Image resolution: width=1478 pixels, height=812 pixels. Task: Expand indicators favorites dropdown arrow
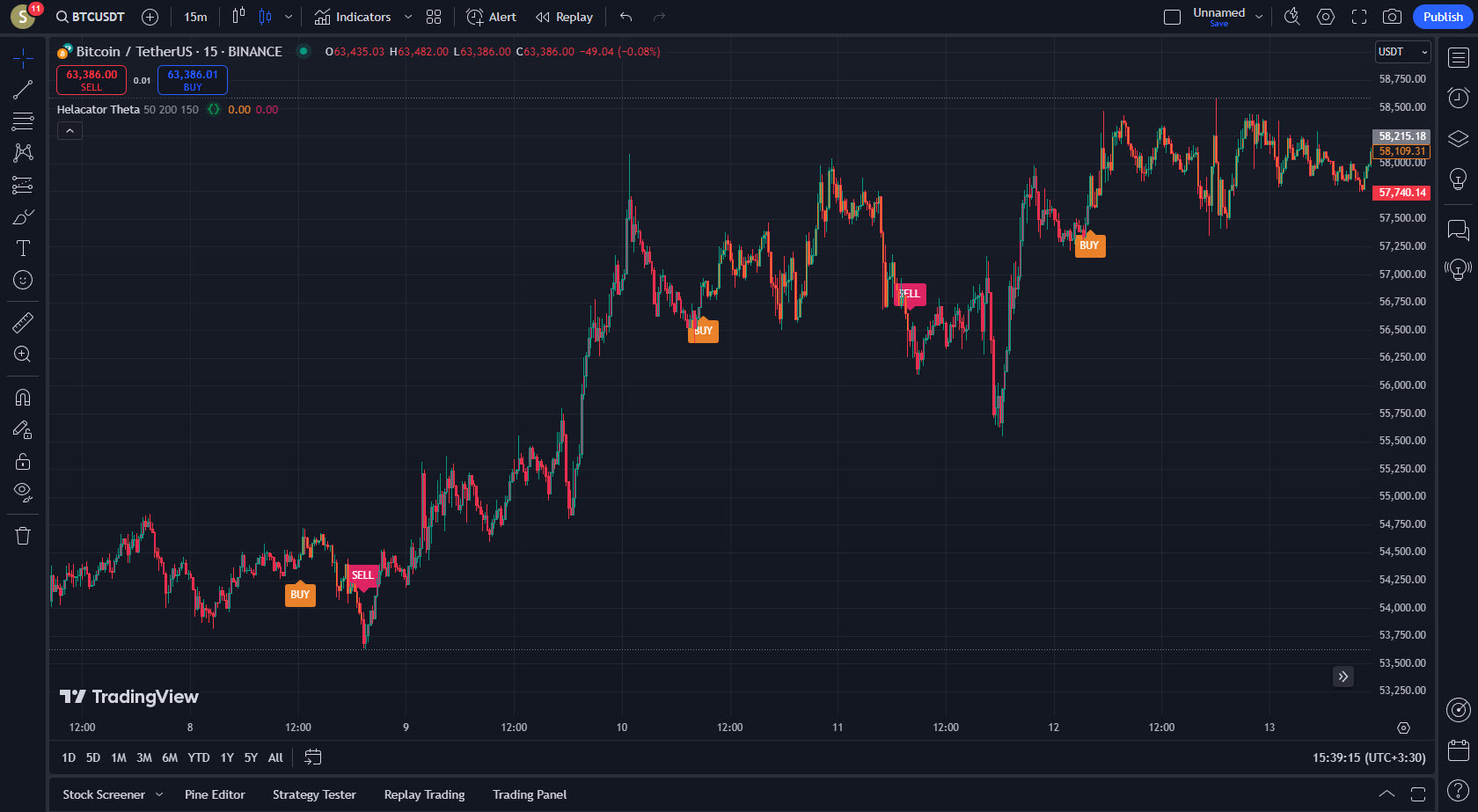point(408,17)
